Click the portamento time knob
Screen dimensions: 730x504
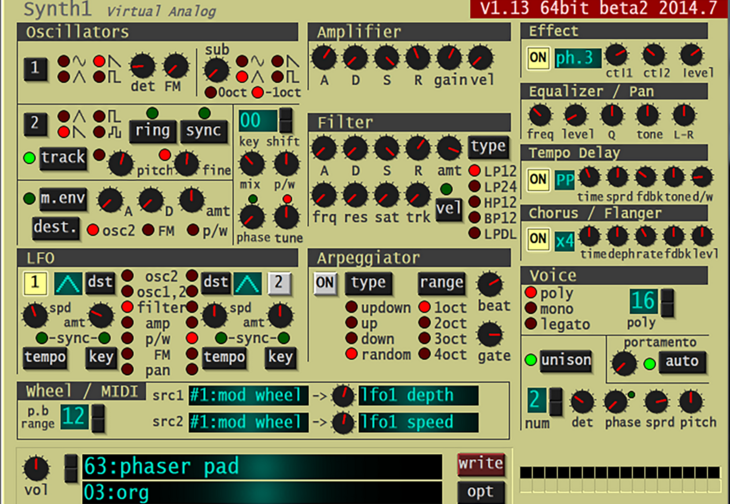coord(624,363)
